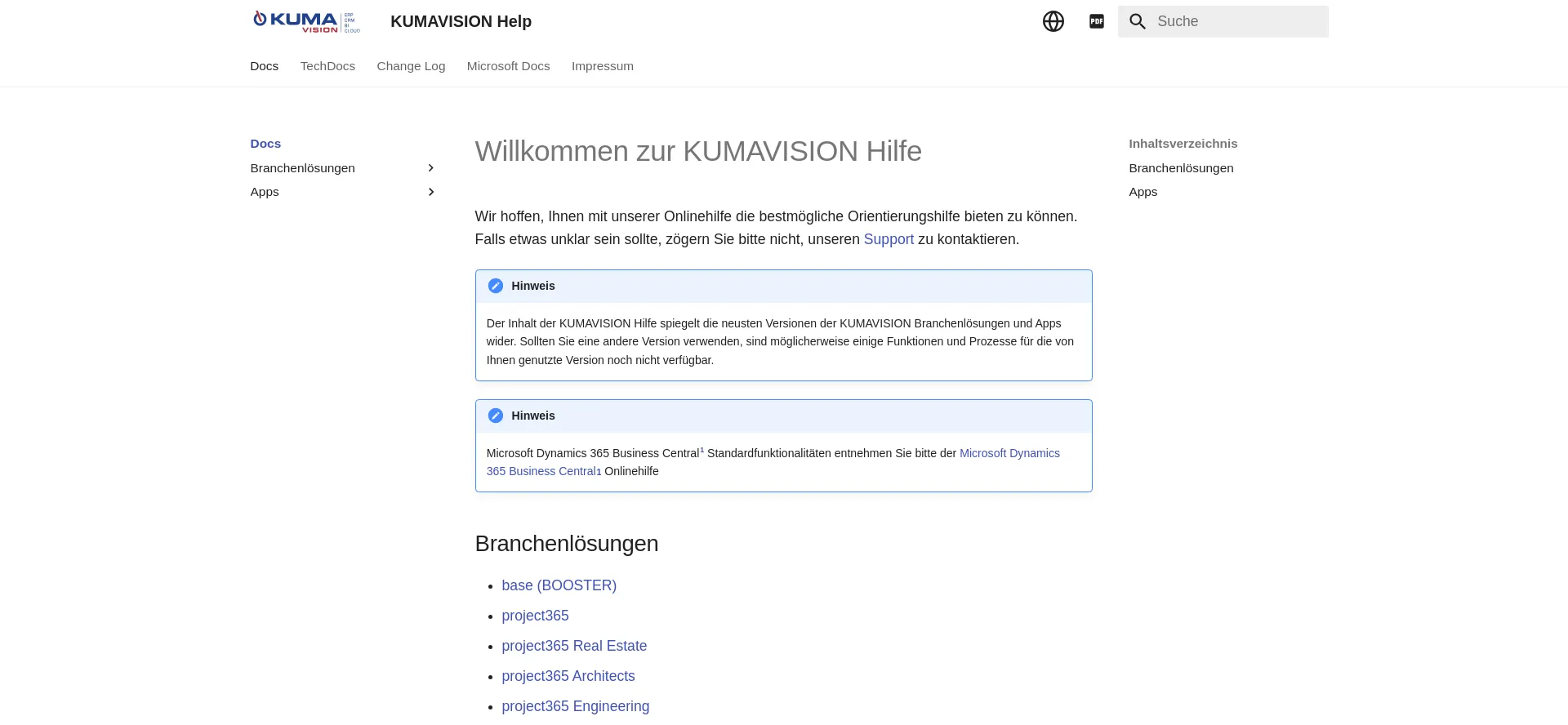Open the KUMAVISION Help title link
1568x725 pixels.
point(461,21)
